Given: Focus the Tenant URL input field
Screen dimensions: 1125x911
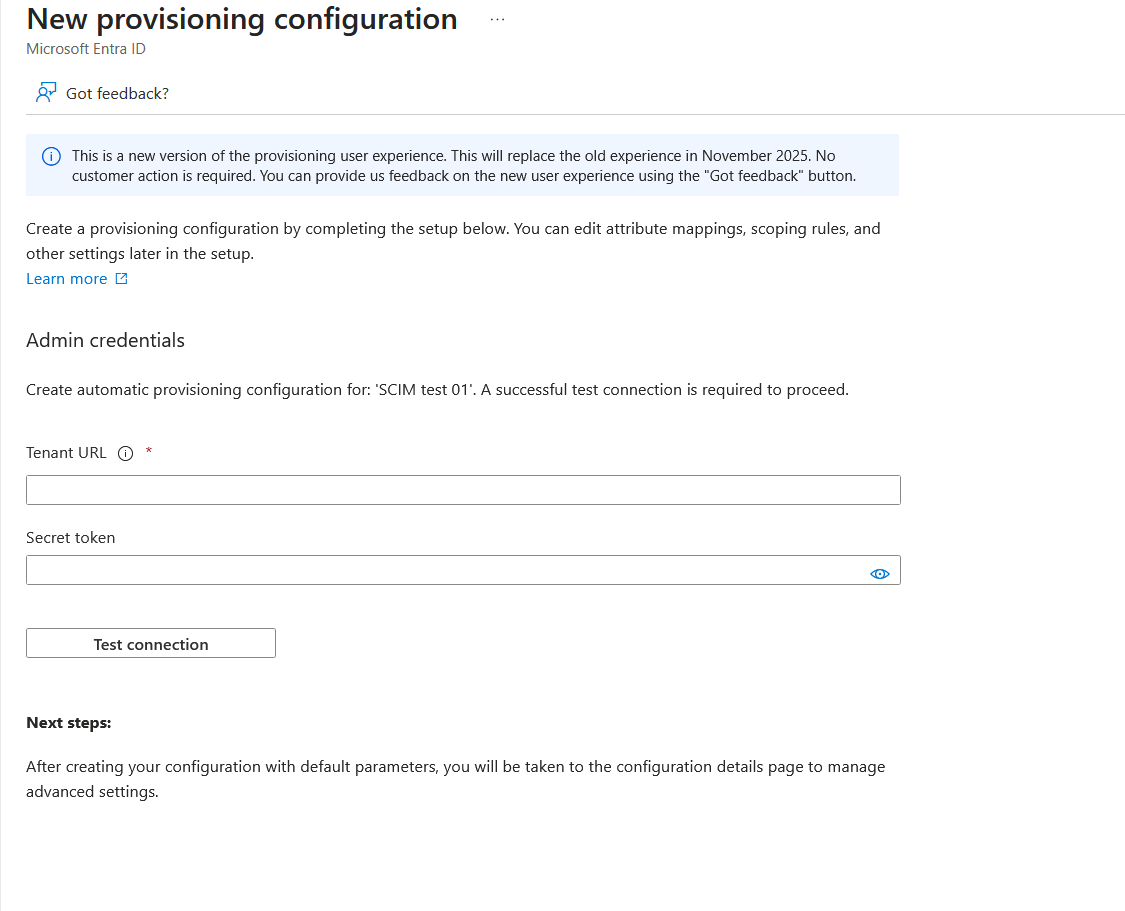Looking at the screenshot, I should 463,490.
